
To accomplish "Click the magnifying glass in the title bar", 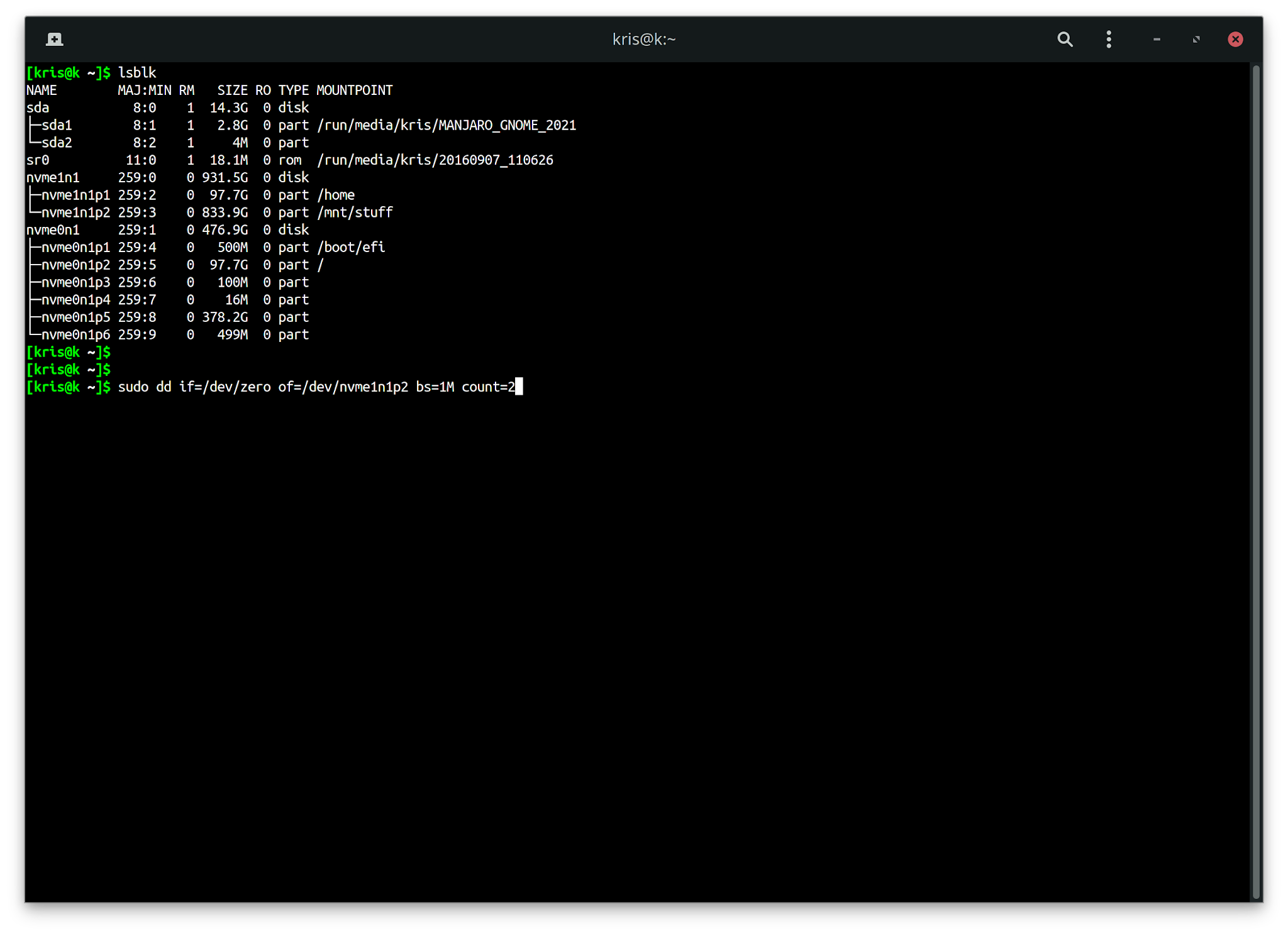I will pos(1065,39).
